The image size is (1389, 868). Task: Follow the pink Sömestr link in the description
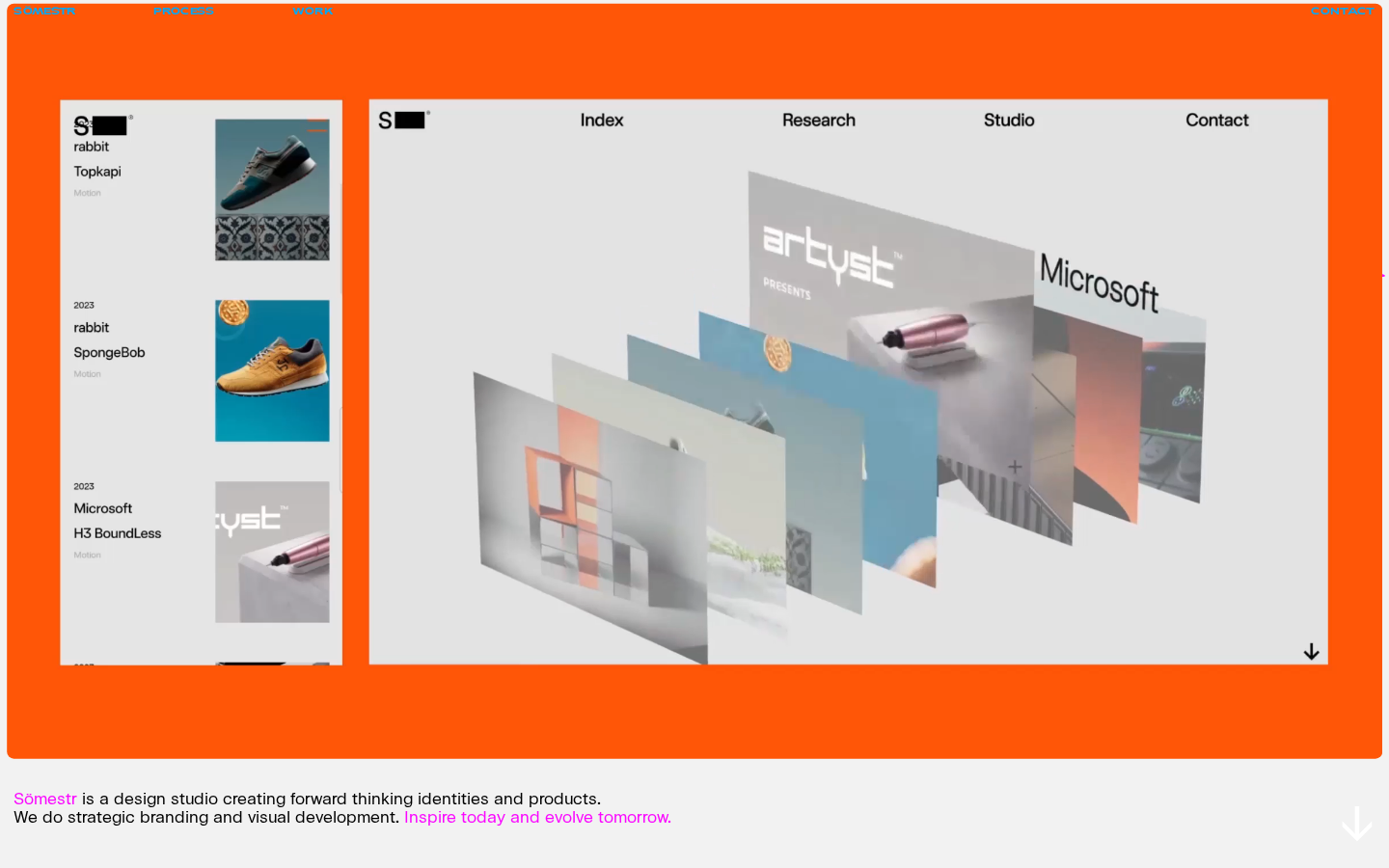[45, 799]
